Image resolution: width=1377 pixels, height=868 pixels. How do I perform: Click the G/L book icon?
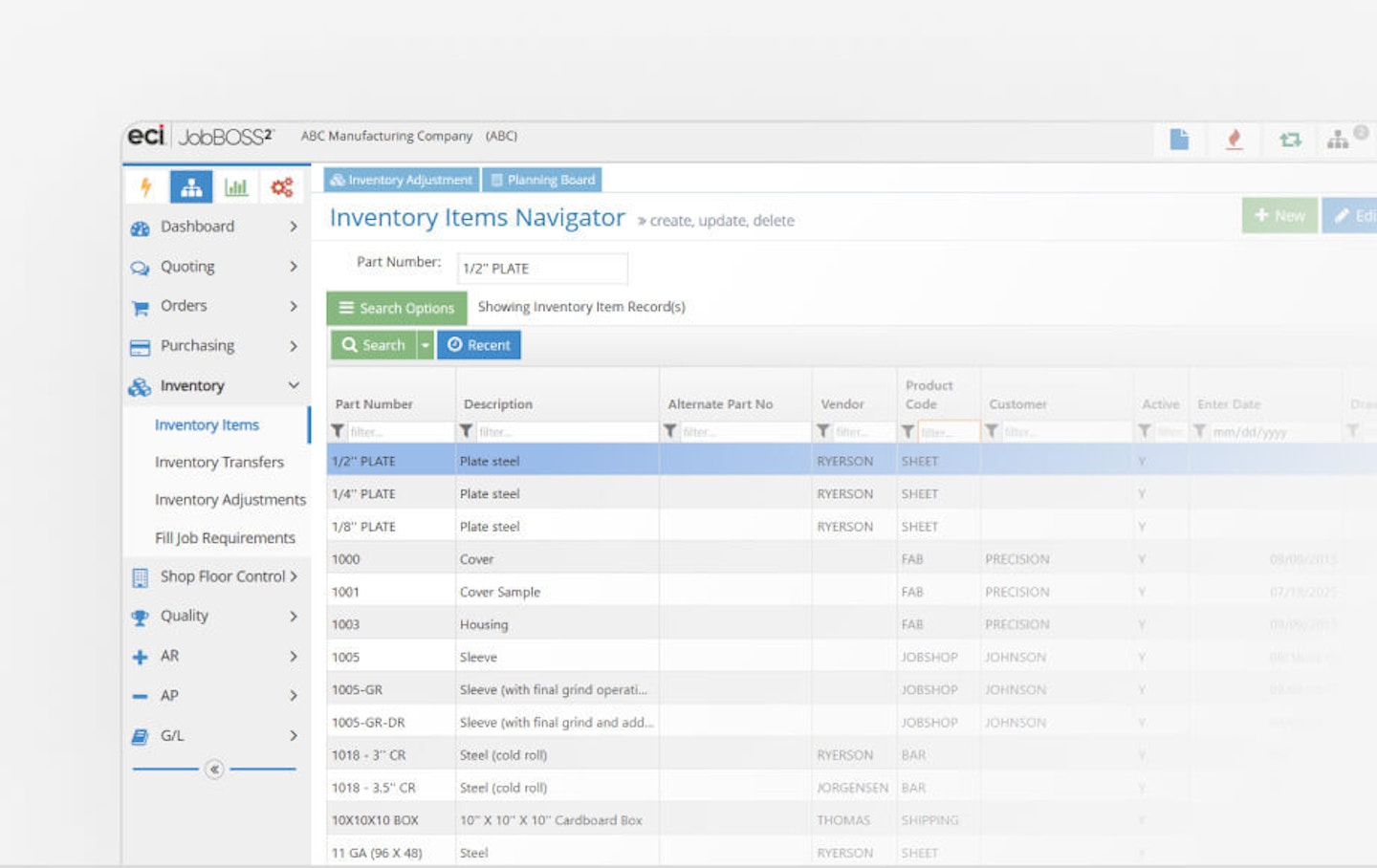point(140,737)
